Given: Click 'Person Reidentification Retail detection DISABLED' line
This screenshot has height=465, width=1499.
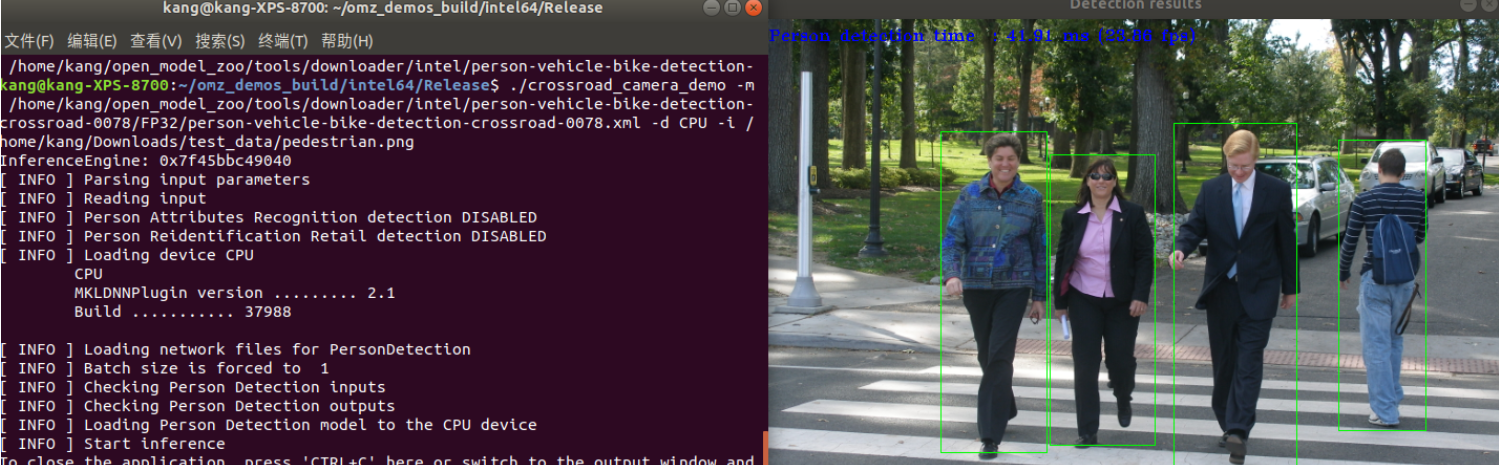Looking at the screenshot, I should tap(273, 237).
